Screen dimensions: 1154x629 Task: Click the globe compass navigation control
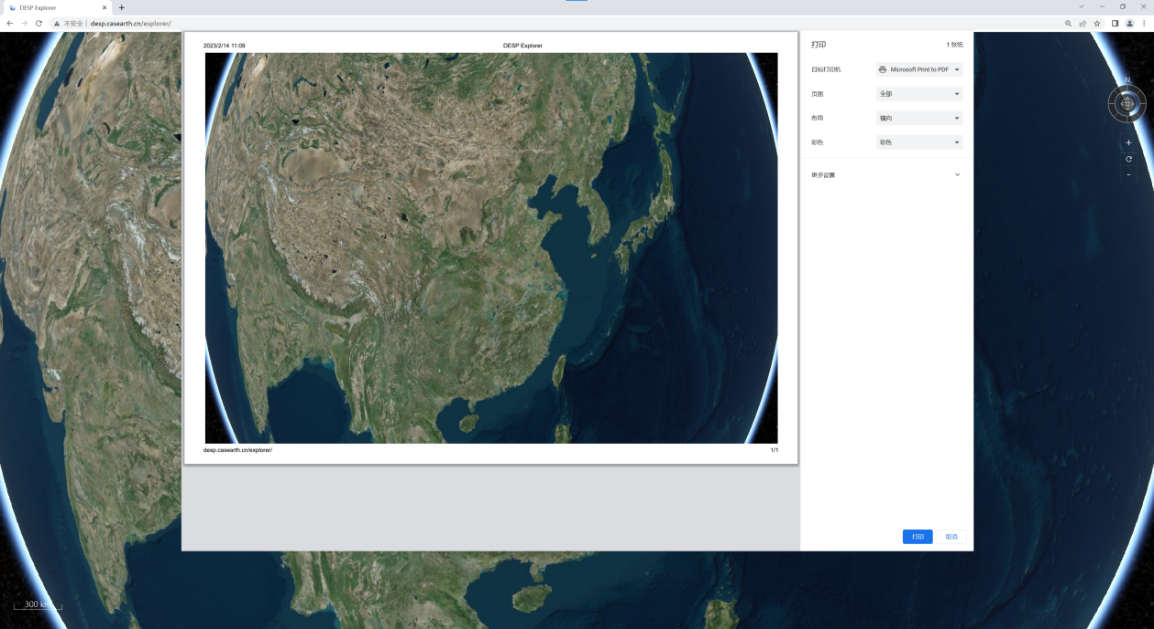1127,103
